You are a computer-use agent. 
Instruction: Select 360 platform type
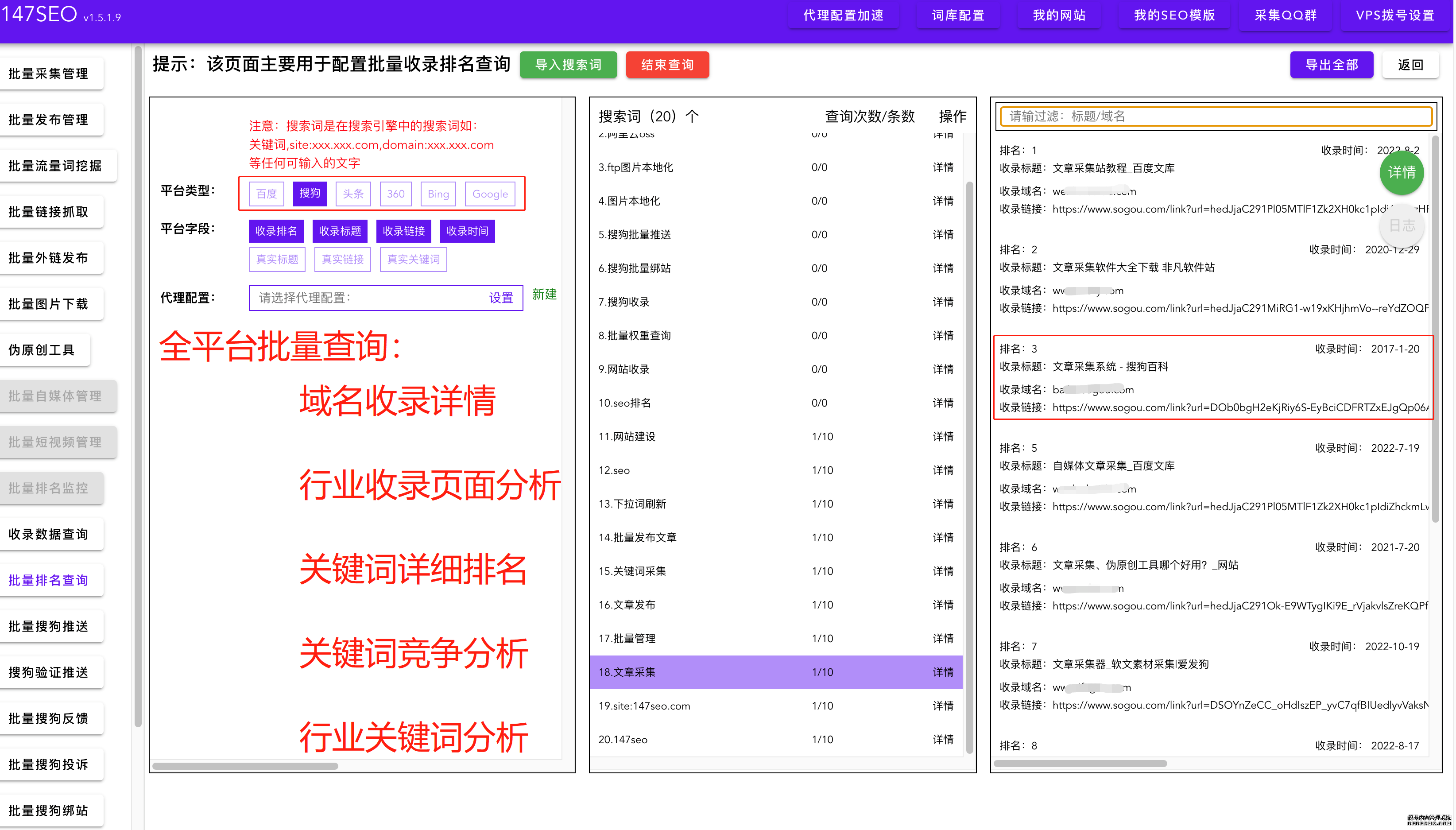[395, 194]
